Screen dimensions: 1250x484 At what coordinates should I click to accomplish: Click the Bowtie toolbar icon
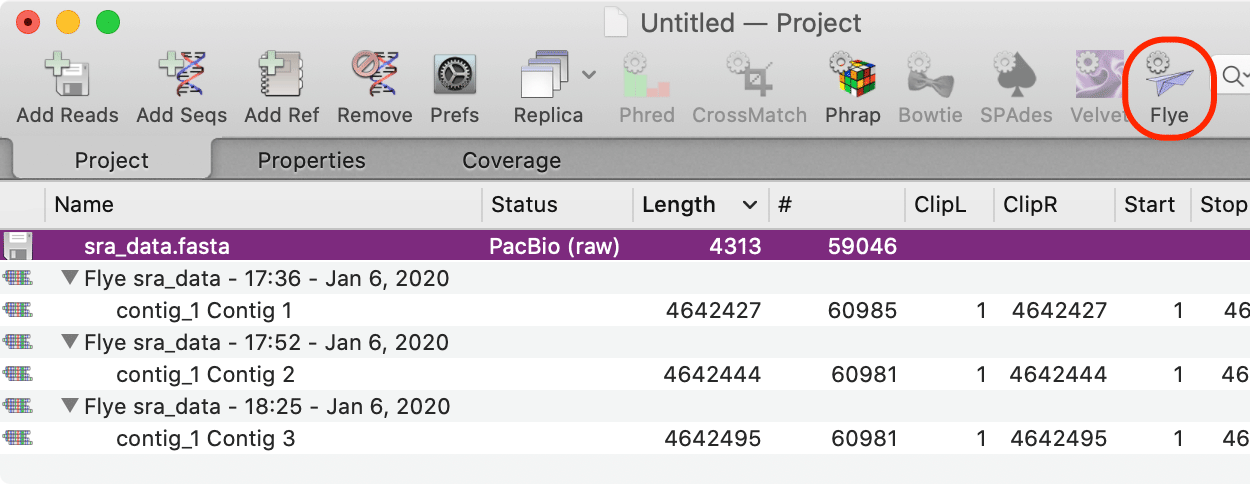point(930,76)
